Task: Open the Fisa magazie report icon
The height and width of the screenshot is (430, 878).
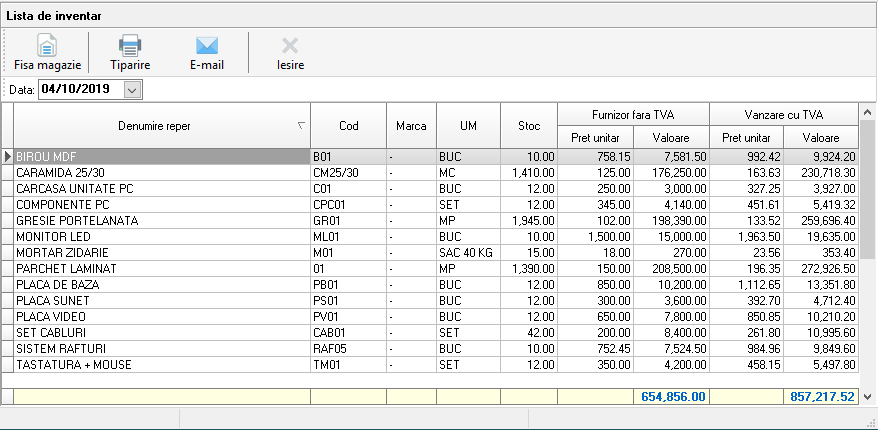Action: (x=47, y=46)
